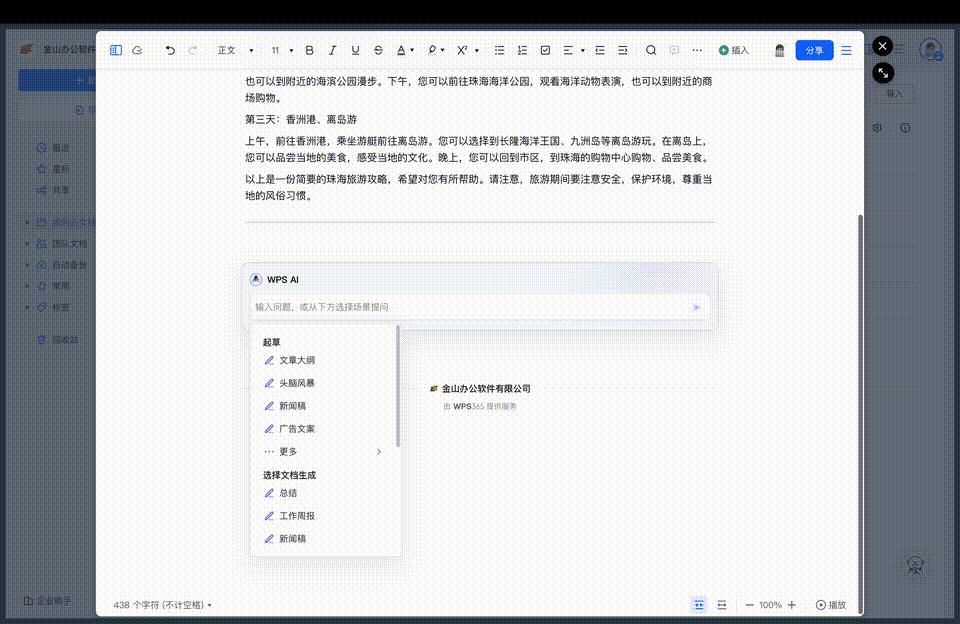Click the undo icon
The image size is (960, 624).
pyautogui.click(x=170, y=50)
